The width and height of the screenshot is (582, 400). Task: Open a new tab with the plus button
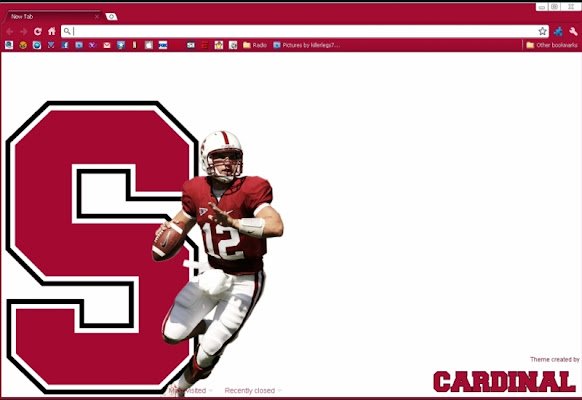111,17
